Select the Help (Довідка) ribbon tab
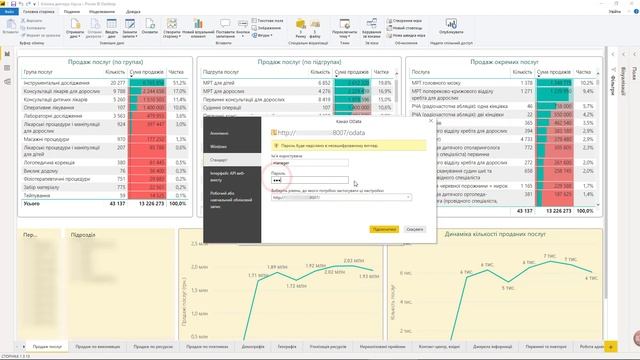640x360 pixels. tap(133, 12)
